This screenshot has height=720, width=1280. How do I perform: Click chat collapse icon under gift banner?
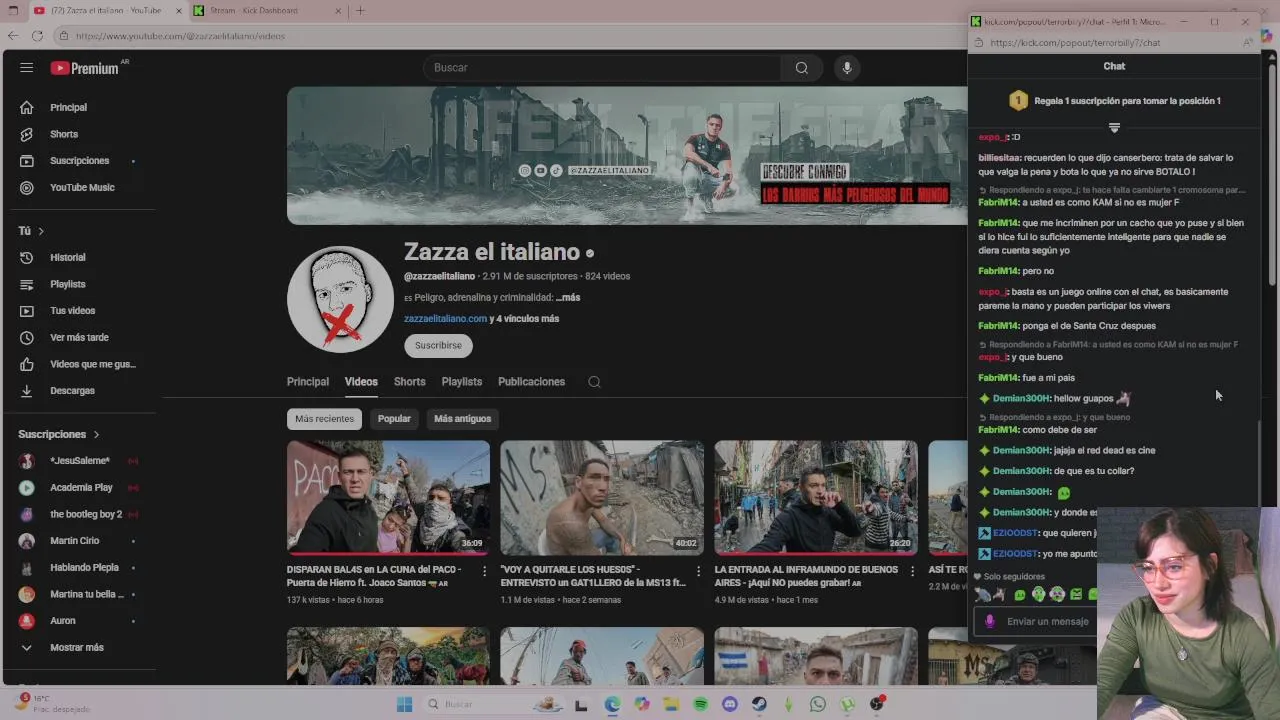pyautogui.click(x=1114, y=128)
